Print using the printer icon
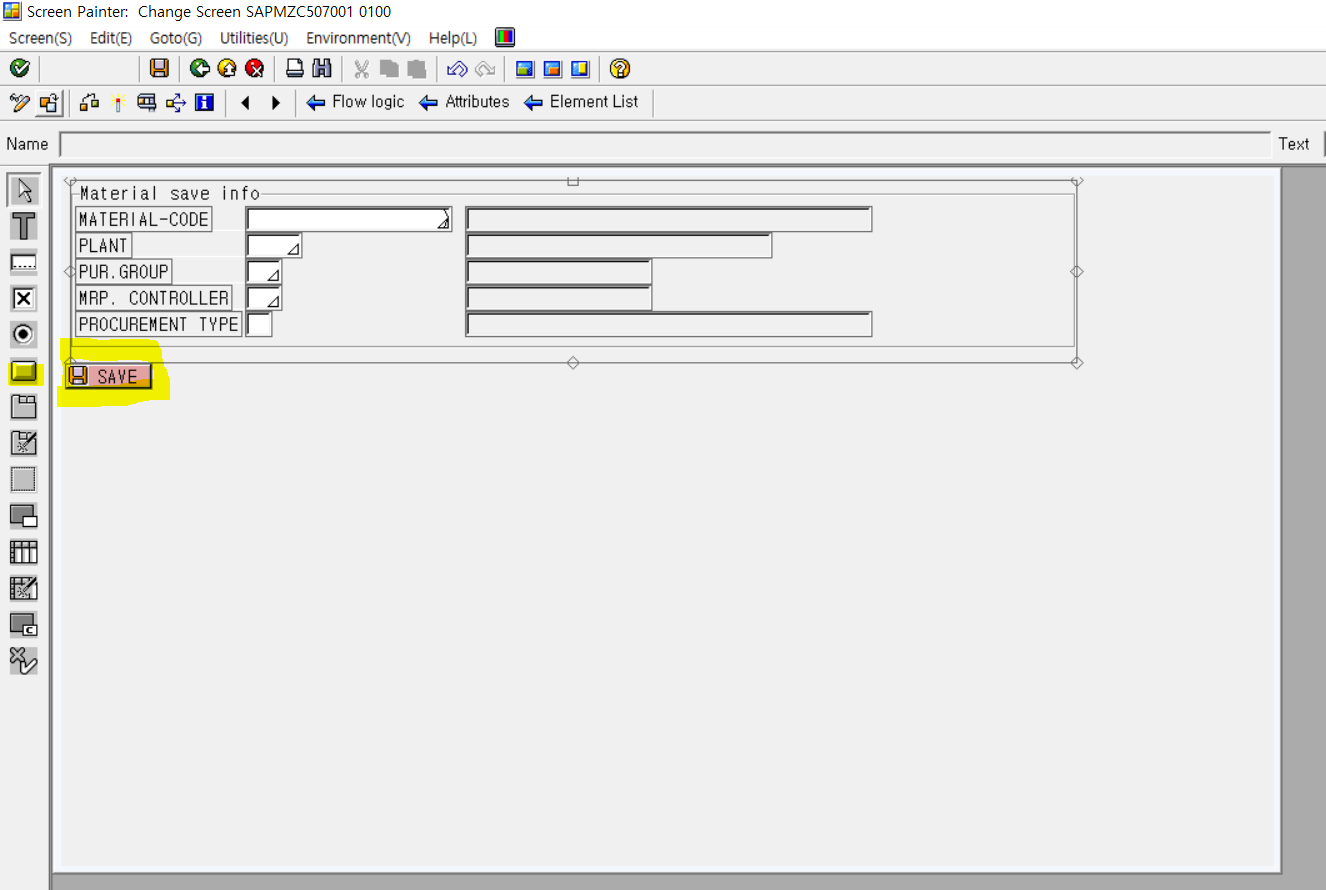Image resolution: width=1326 pixels, height=890 pixels. 295,68
